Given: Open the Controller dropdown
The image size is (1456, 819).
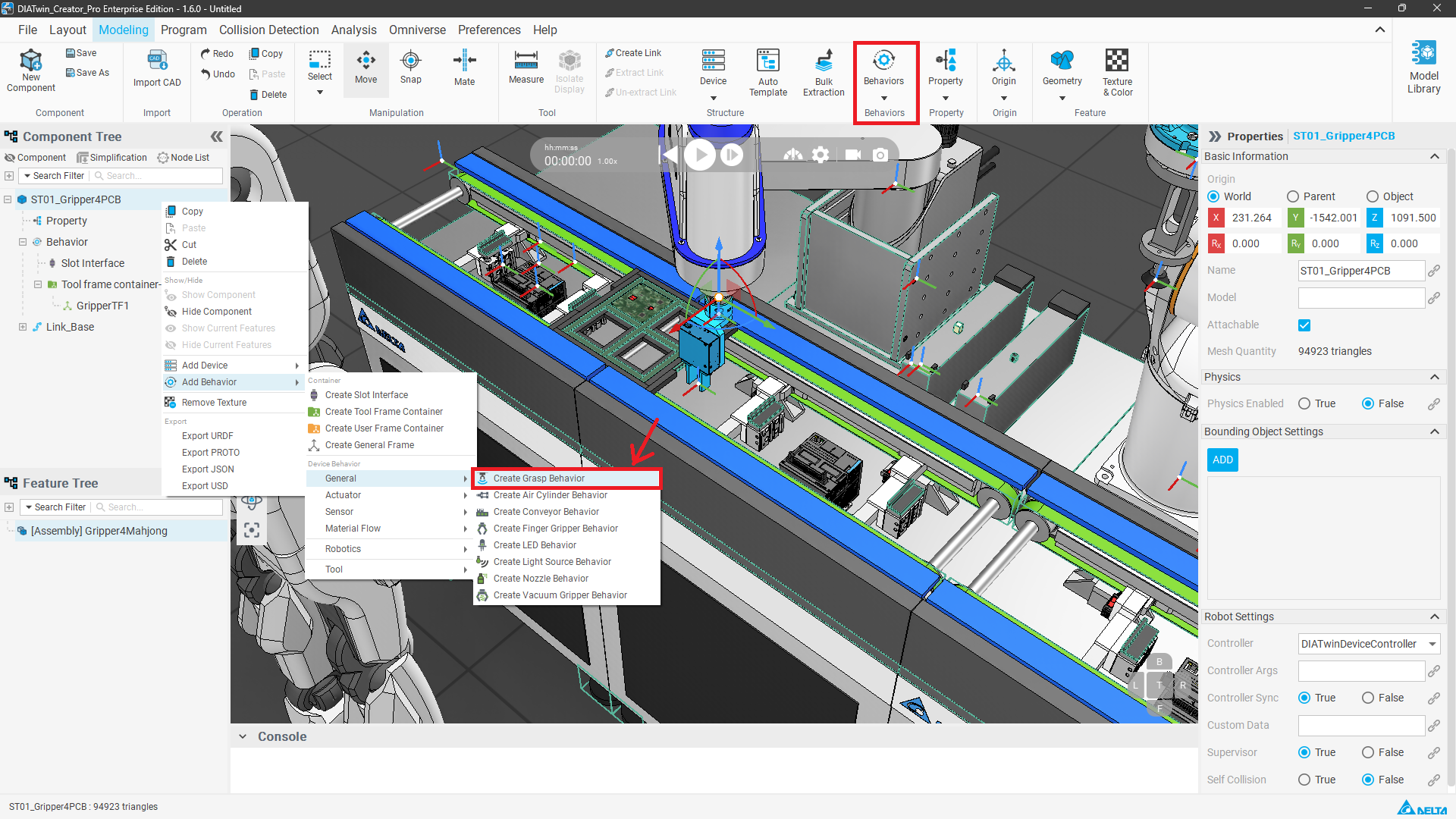Looking at the screenshot, I should (1370, 644).
